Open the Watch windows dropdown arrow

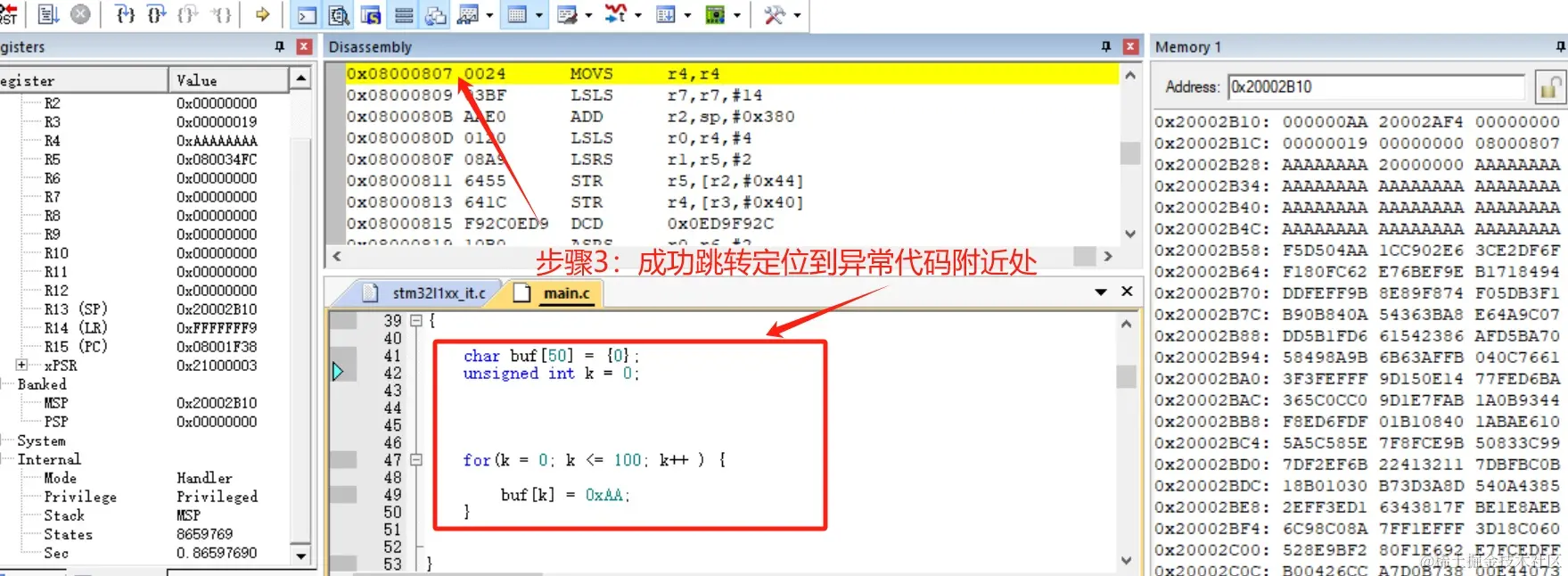pyautogui.click(x=489, y=15)
